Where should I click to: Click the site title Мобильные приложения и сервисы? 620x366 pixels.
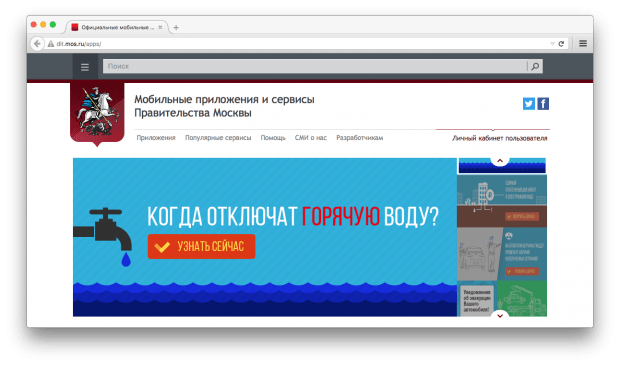pyautogui.click(x=224, y=99)
